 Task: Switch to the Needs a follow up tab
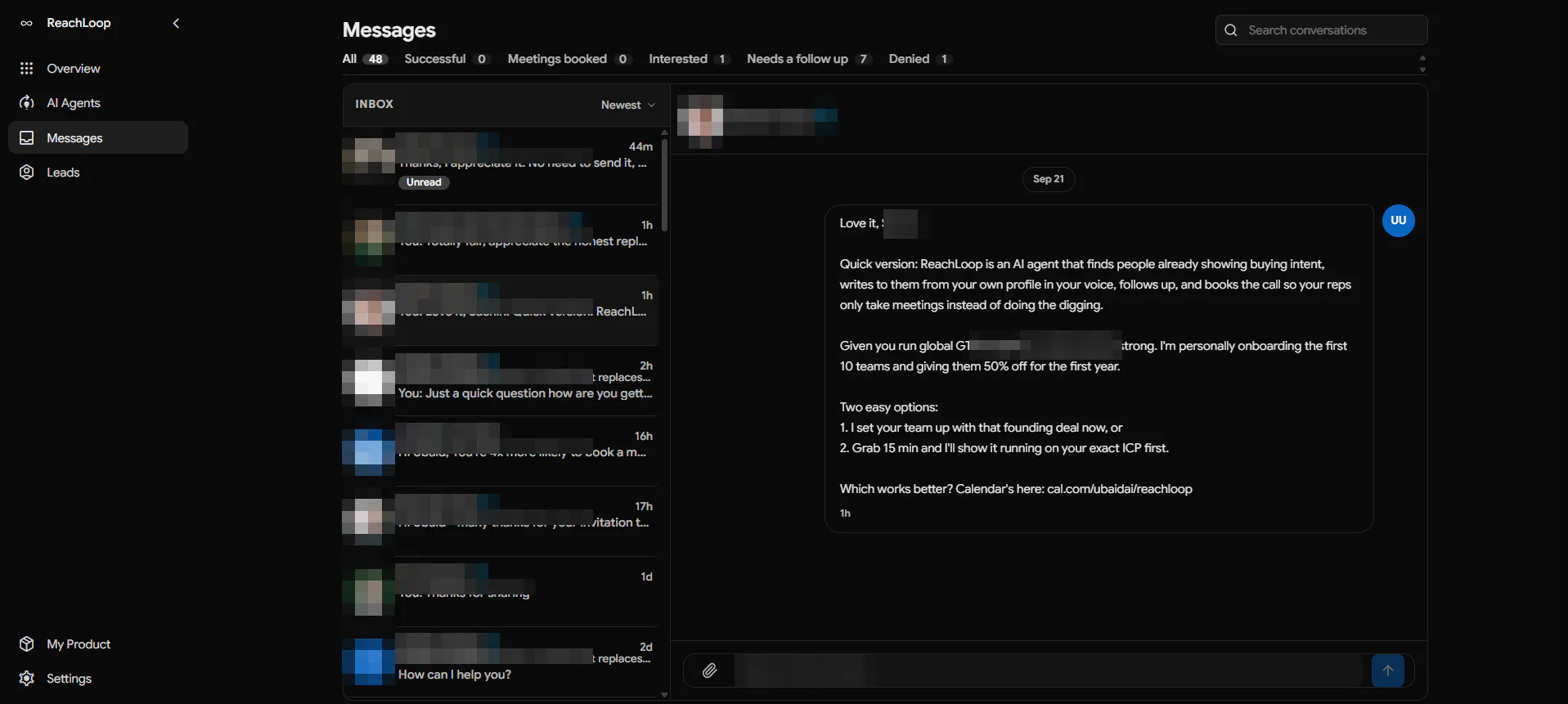coord(809,59)
